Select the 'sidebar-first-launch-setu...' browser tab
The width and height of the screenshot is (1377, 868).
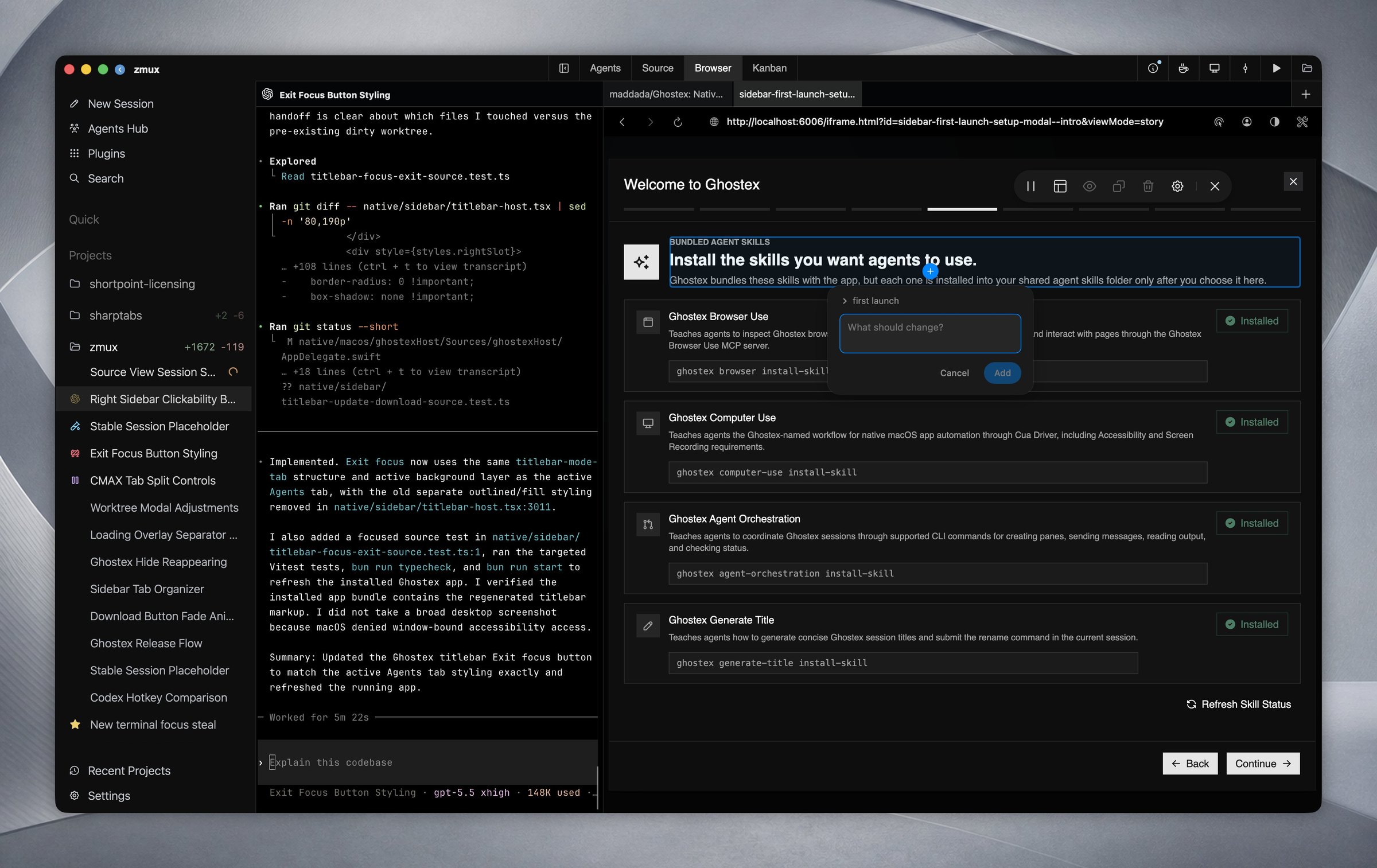pos(797,94)
